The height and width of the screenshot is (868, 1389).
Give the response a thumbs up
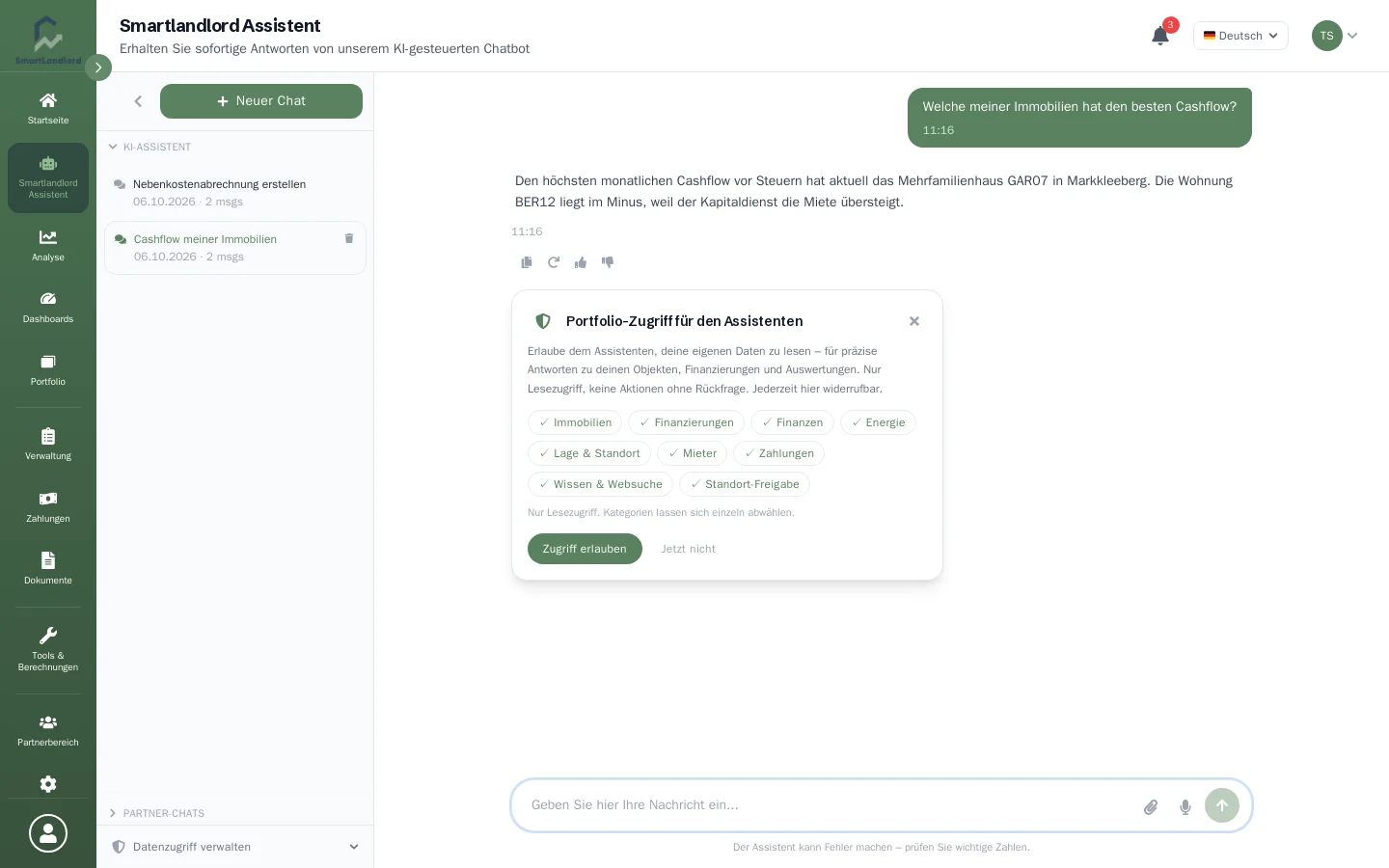click(x=581, y=262)
